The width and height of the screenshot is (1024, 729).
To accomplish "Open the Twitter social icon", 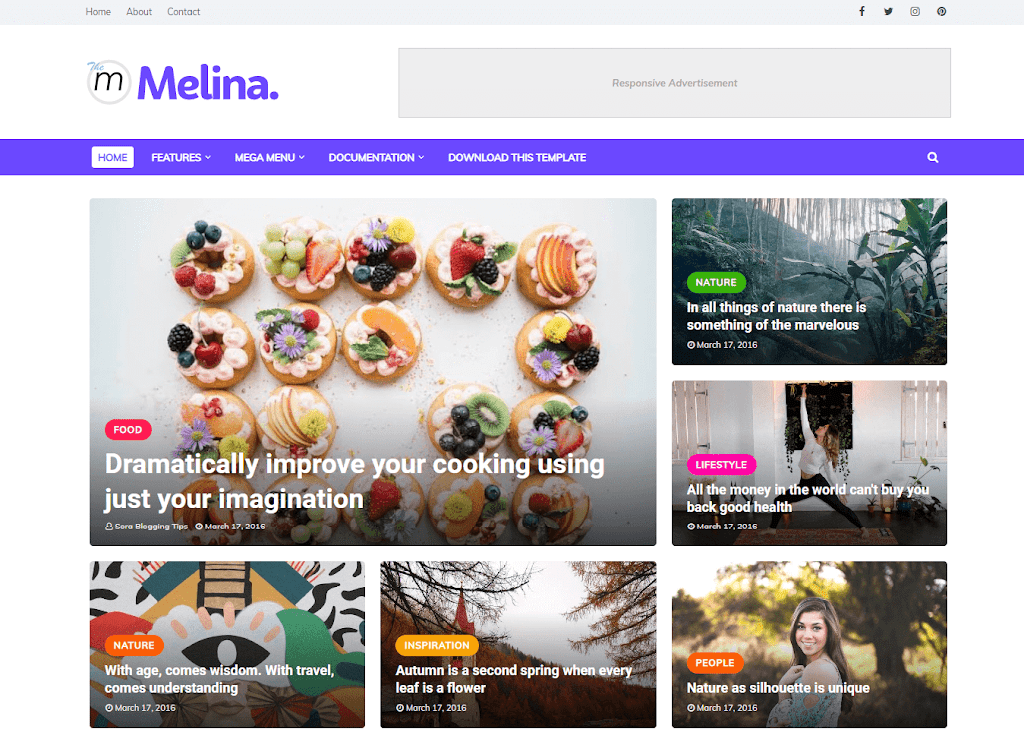I will (x=888, y=11).
